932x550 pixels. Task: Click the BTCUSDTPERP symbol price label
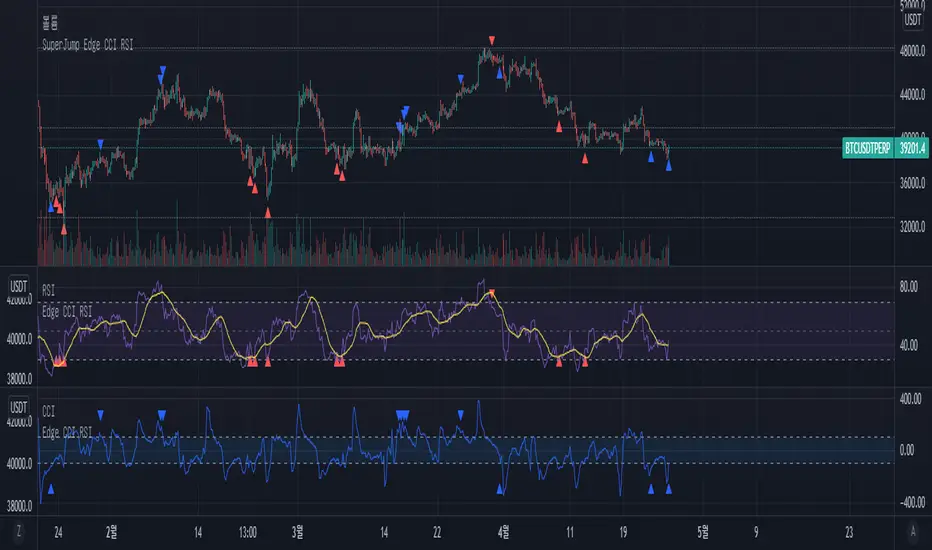(869, 148)
